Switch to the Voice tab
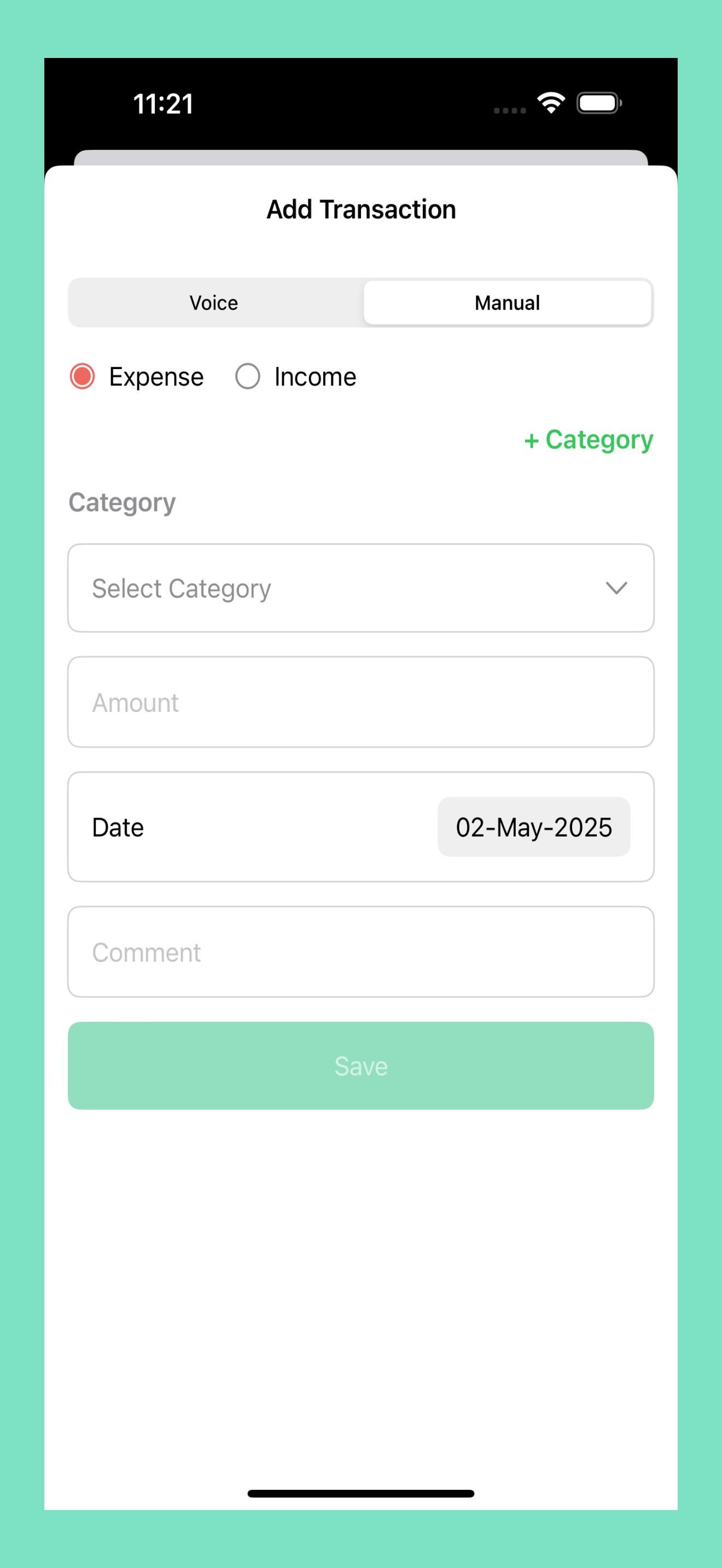Viewport: 722px width, 1568px height. click(x=214, y=302)
